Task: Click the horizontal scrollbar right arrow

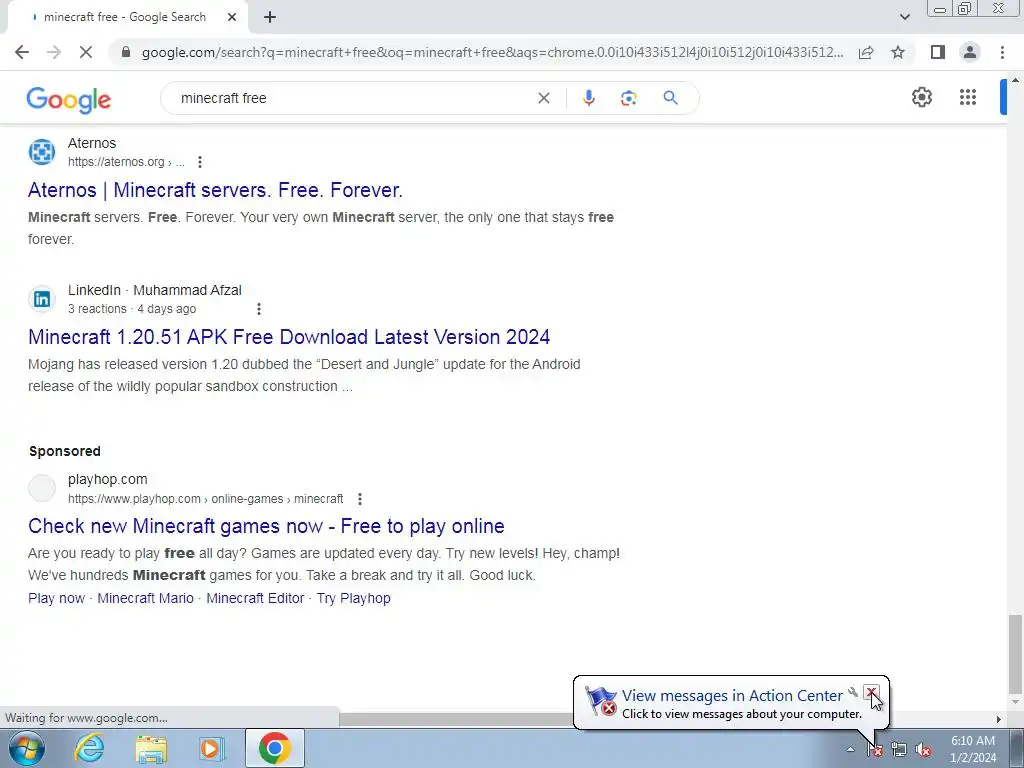Action: point(999,719)
